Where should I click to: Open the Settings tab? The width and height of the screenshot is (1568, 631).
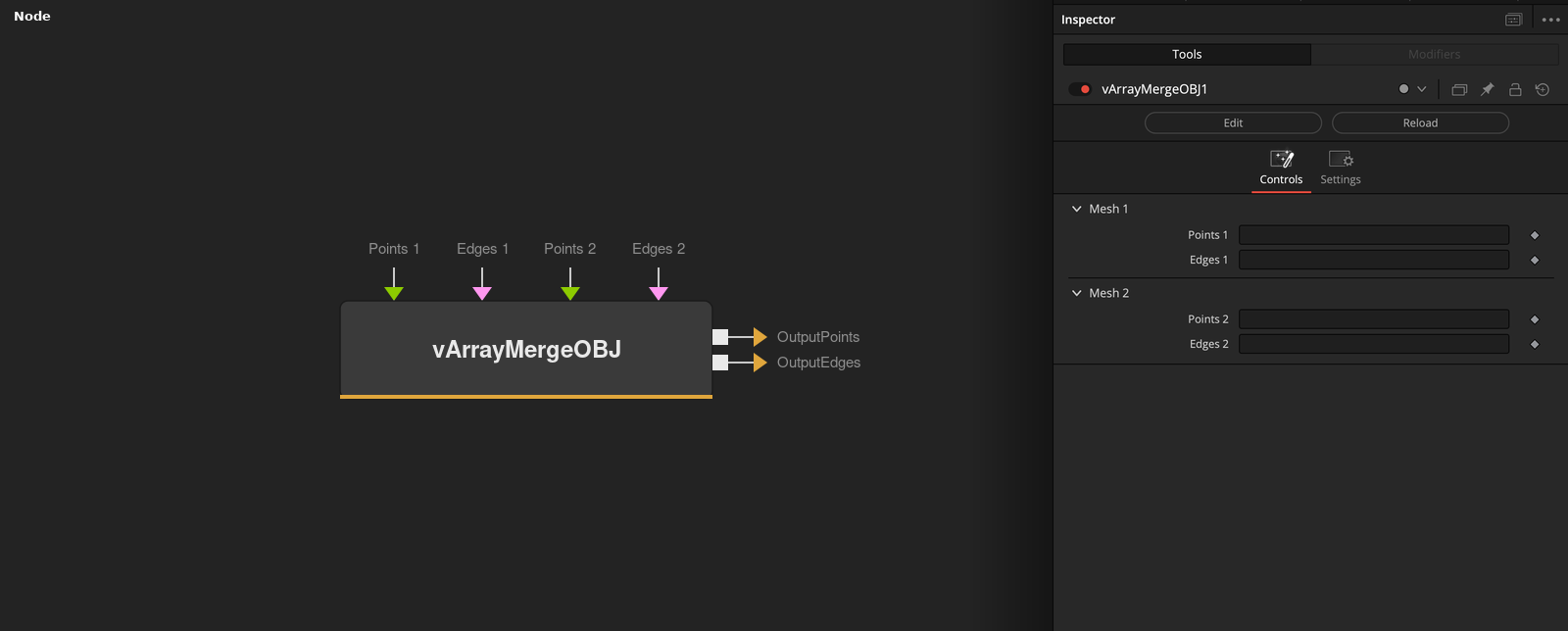[x=1341, y=169]
